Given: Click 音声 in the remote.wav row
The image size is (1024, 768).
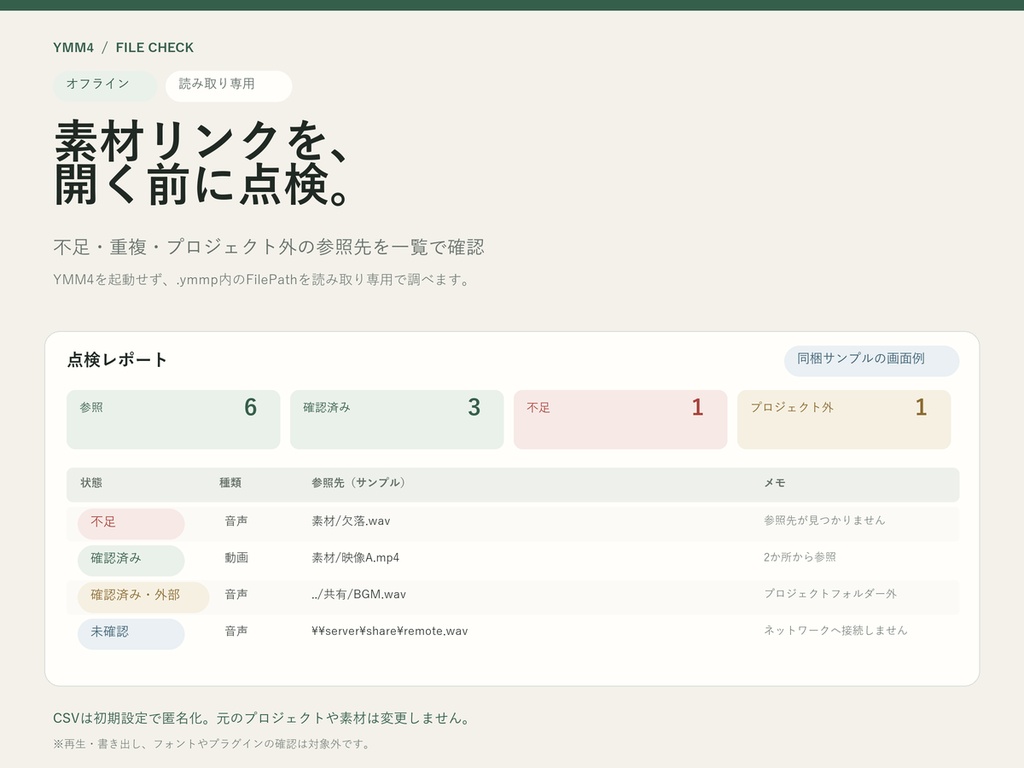Looking at the screenshot, I should (236, 631).
